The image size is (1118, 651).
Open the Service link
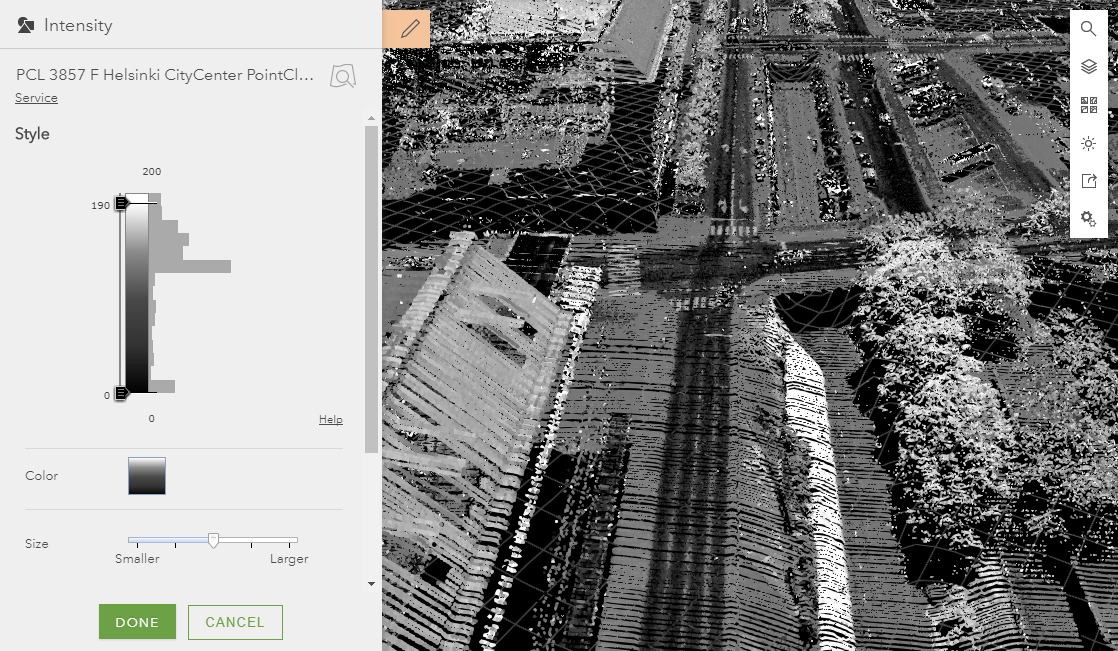36,98
